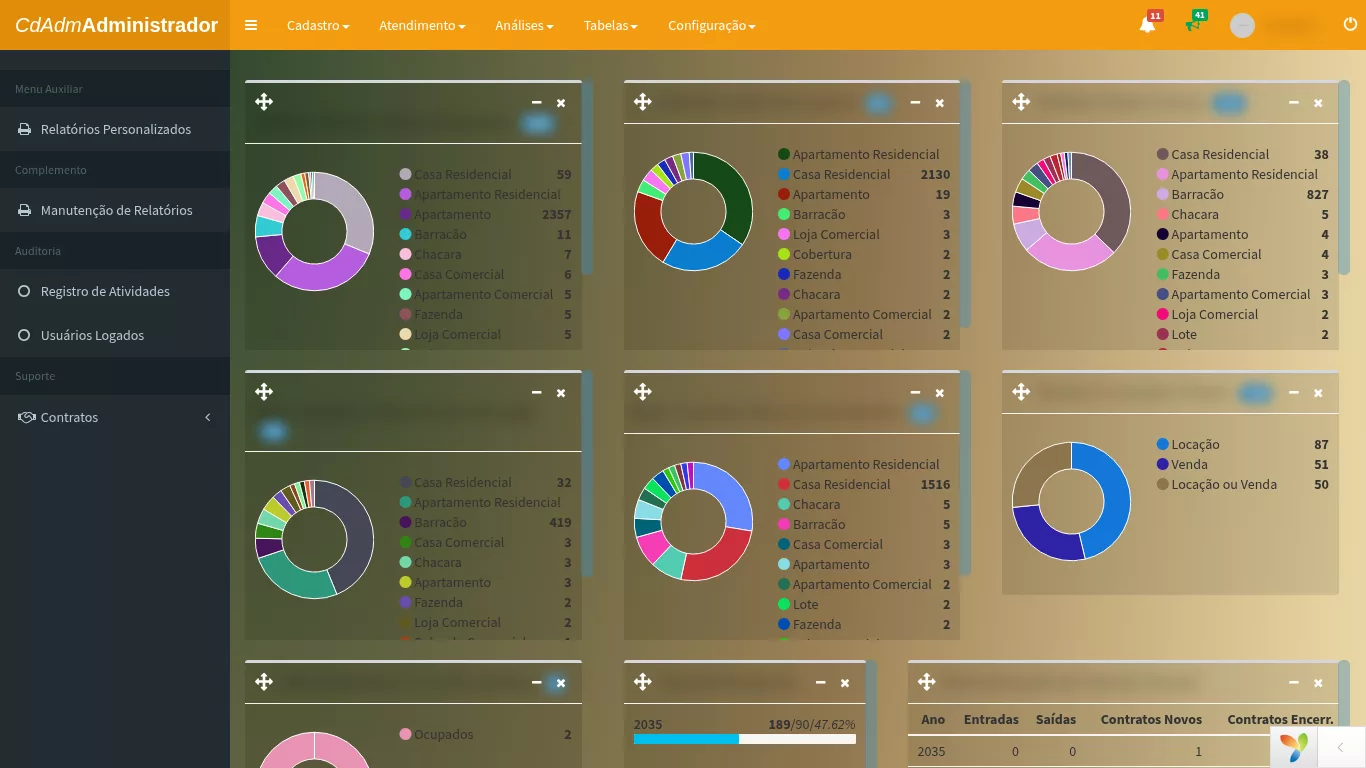1366x768 pixels.
Task: Close the Entradas/Saídas table panel
Action: click(1318, 683)
